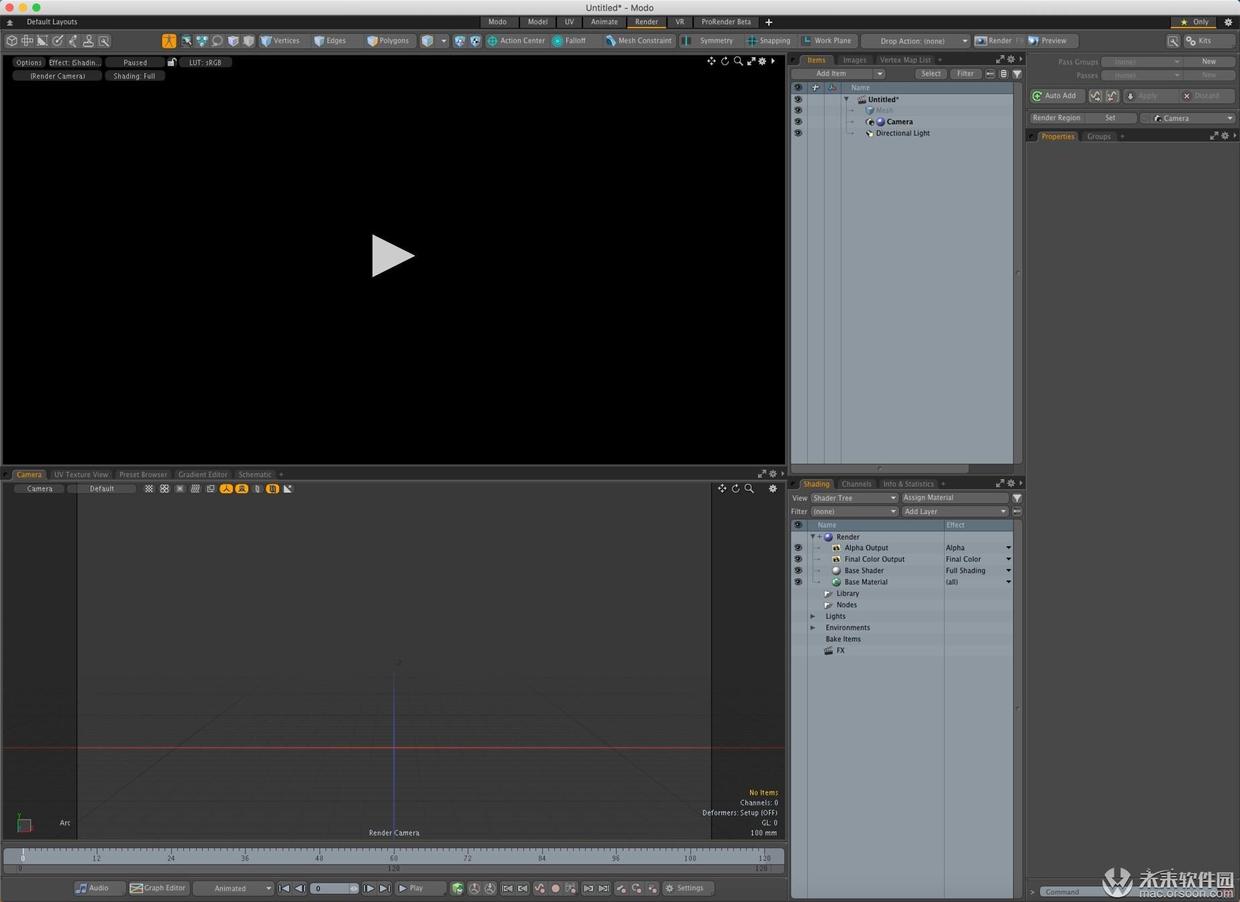The height and width of the screenshot is (902, 1240).
Task: Hide the Directional Light in the item list
Action: click(797, 133)
